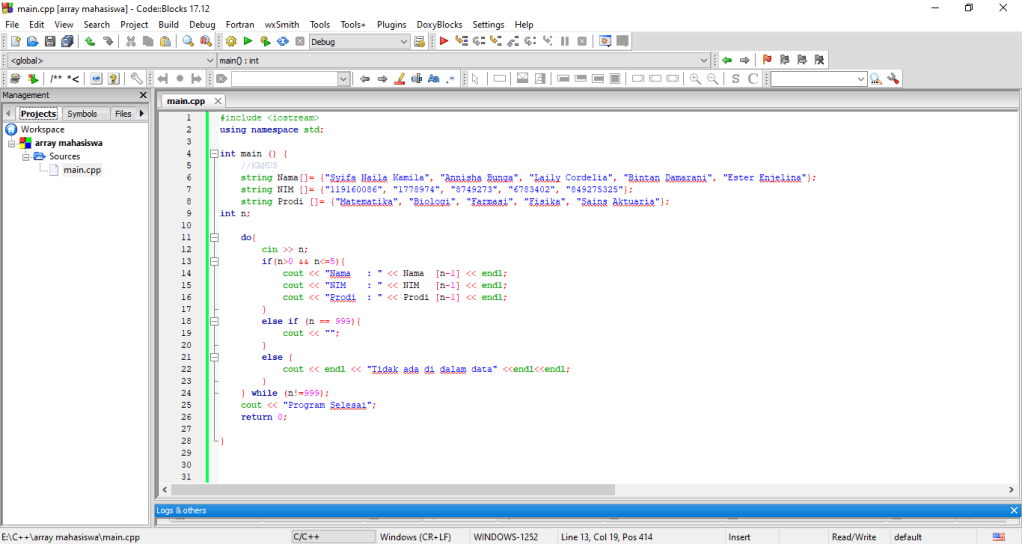1022x544 pixels.
Task: Save the file using floppy disk icon
Action: 50,41
